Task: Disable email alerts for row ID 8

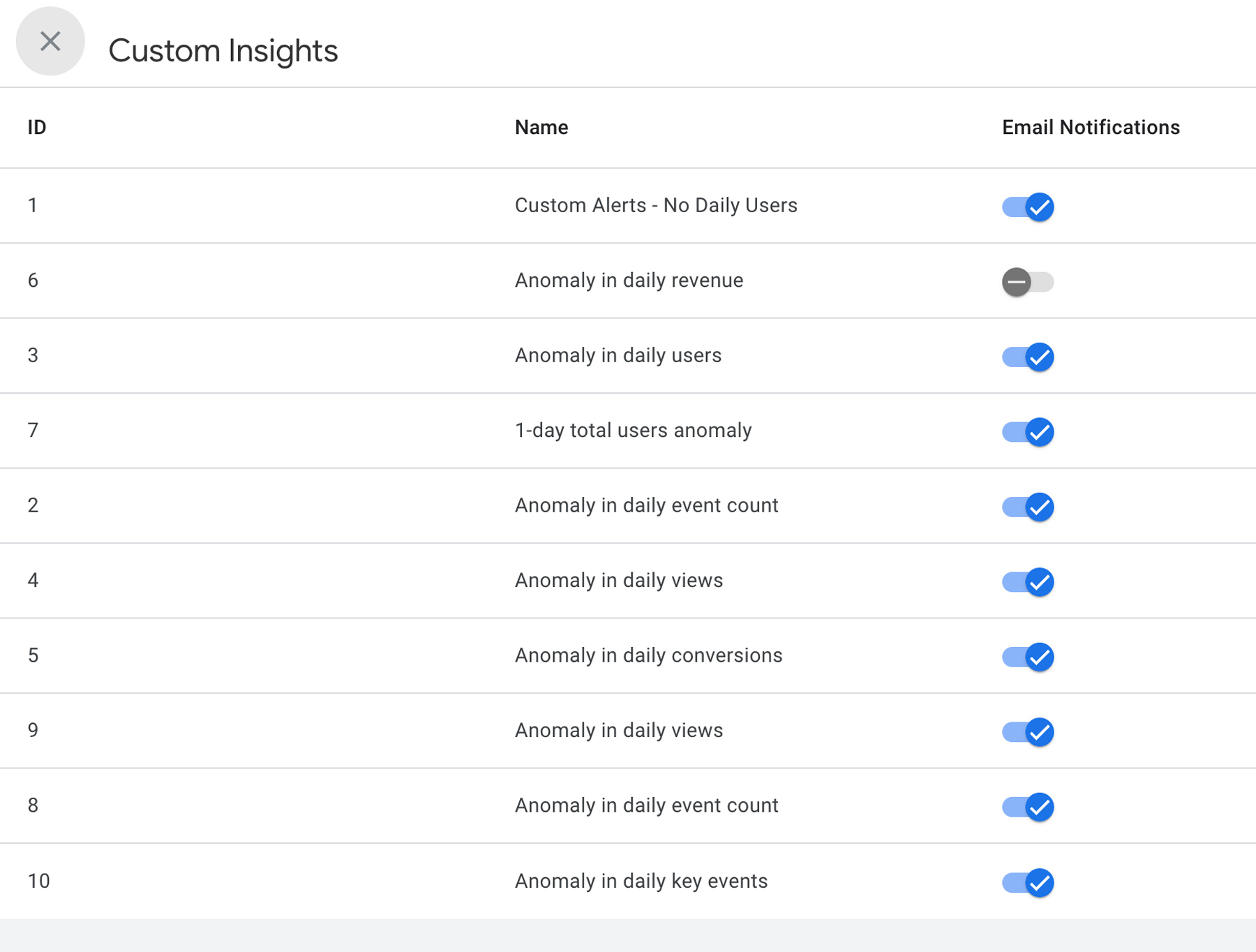Action: 1026,808
